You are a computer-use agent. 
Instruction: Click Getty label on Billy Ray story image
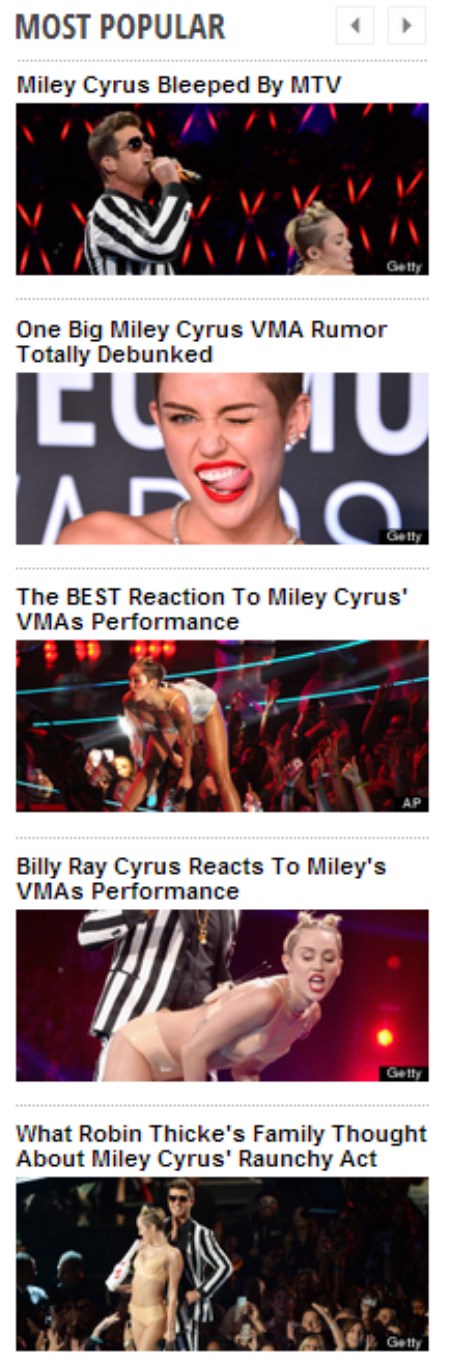[x=404, y=1072]
